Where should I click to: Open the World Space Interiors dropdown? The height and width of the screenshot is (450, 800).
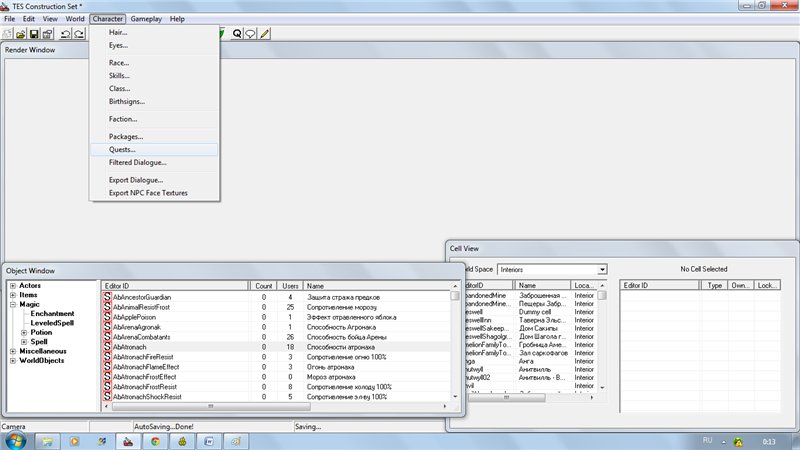(x=602, y=269)
